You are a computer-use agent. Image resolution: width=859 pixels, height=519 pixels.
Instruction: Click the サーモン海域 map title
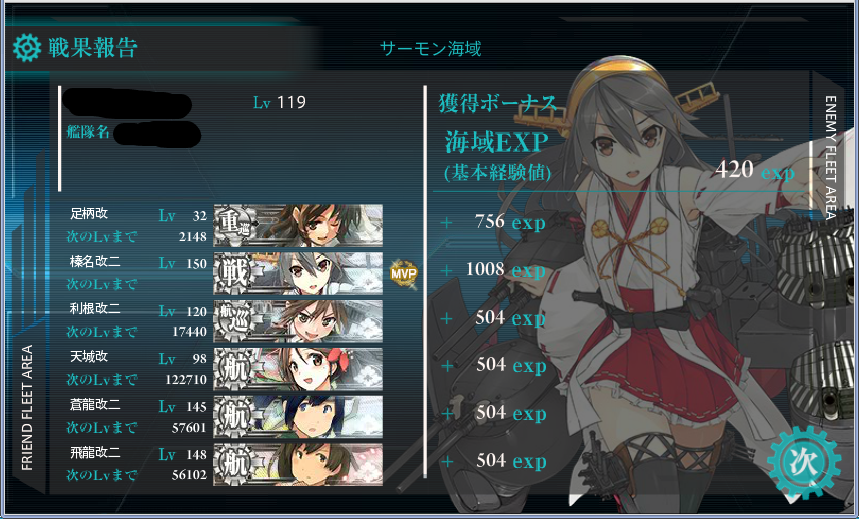tap(431, 49)
